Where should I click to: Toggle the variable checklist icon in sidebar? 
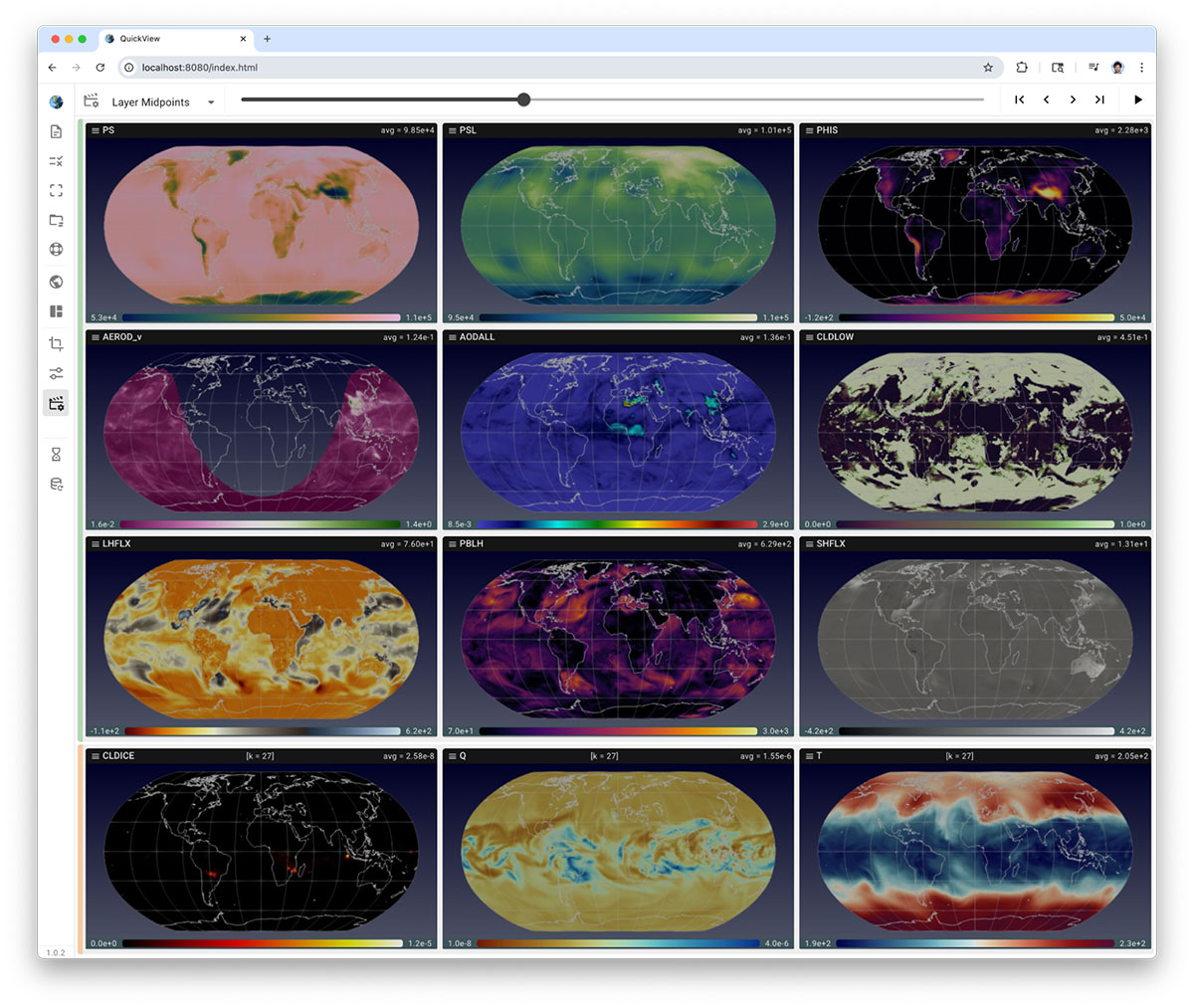click(56, 161)
